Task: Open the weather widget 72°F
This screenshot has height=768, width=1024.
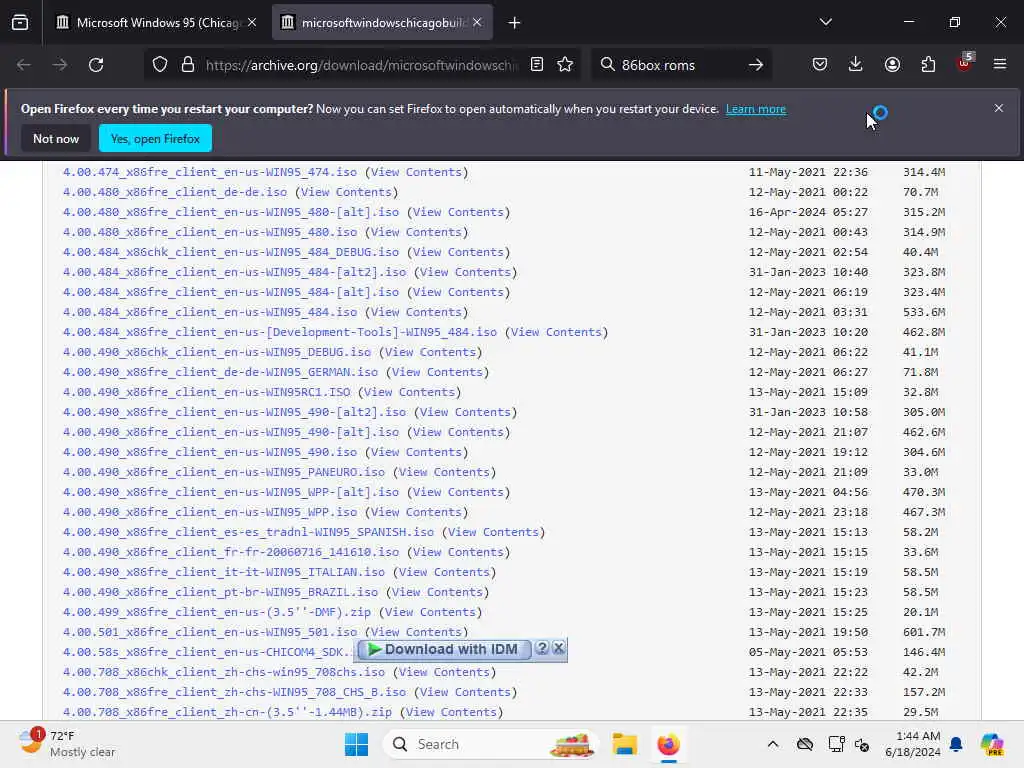Action: (66, 744)
